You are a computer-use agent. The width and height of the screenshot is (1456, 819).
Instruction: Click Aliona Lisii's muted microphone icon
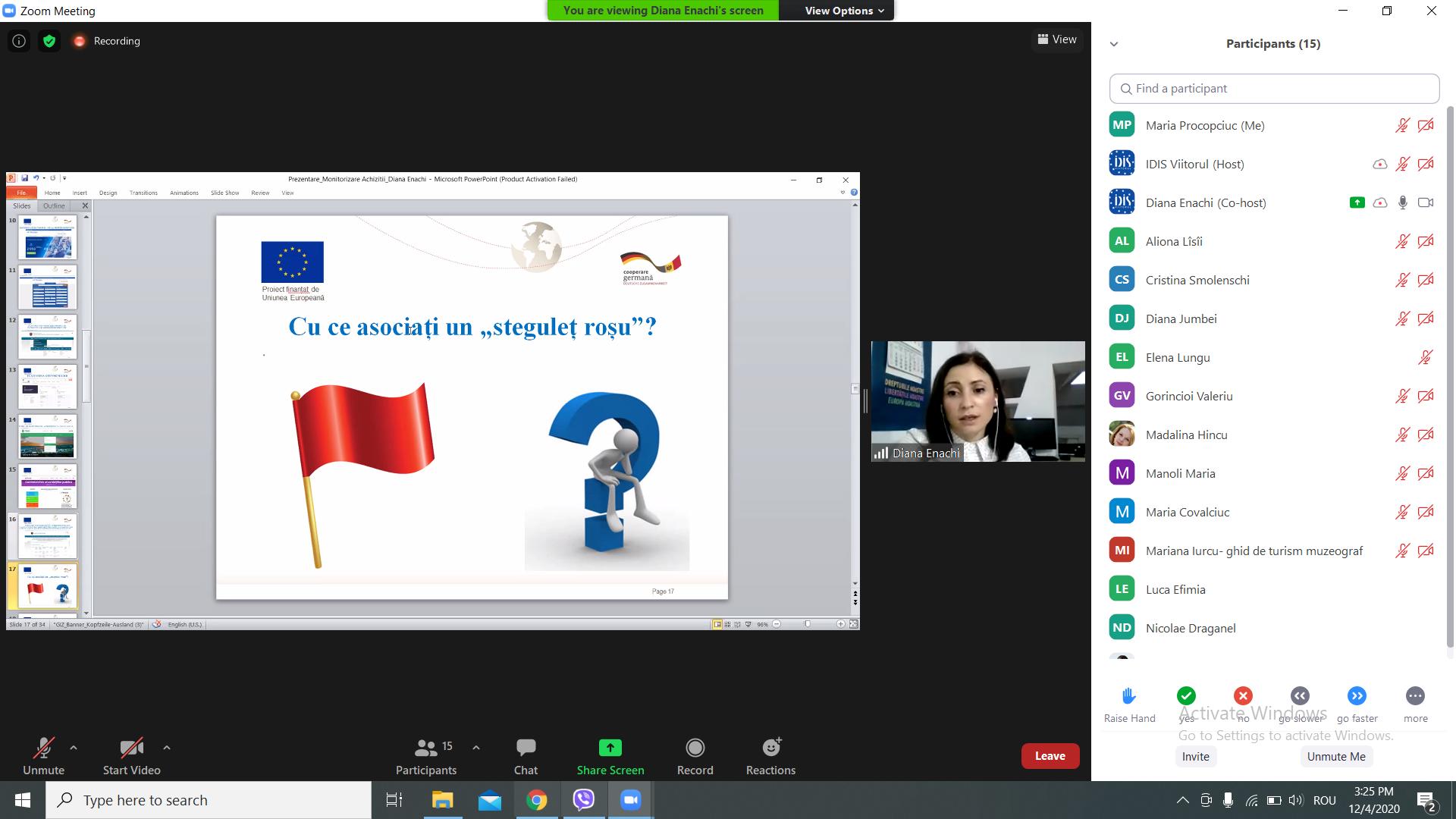tap(1402, 242)
